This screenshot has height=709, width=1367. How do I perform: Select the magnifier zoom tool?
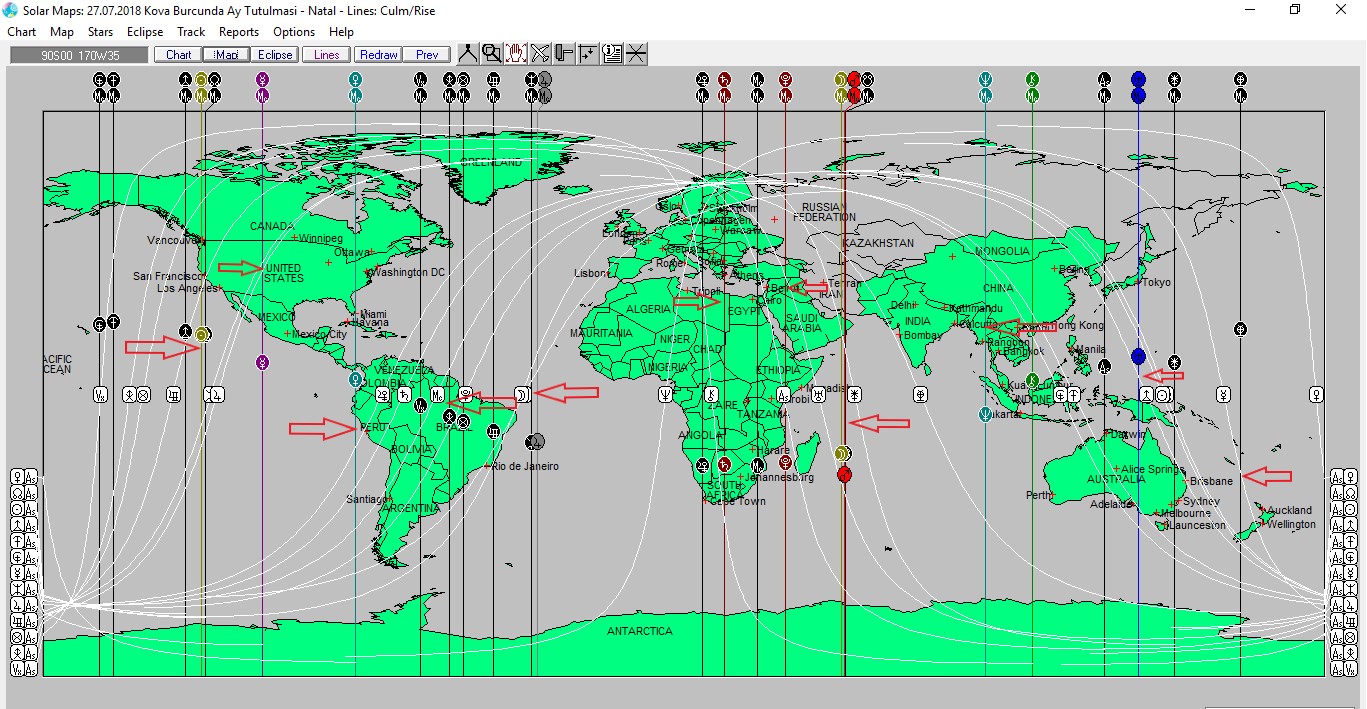pyautogui.click(x=492, y=54)
